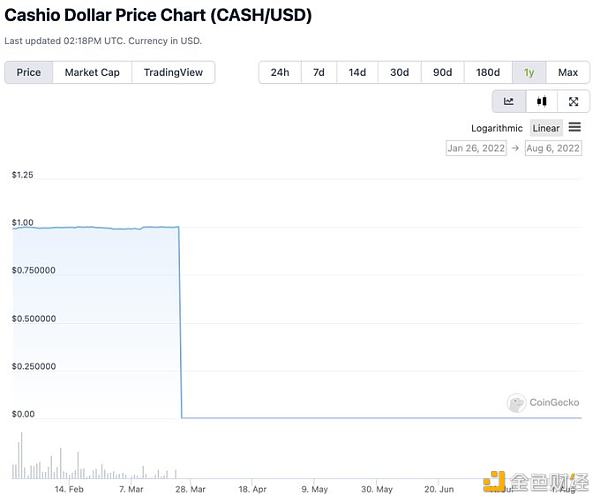Show the Max time range
The image size is (600, 503).
568,72
